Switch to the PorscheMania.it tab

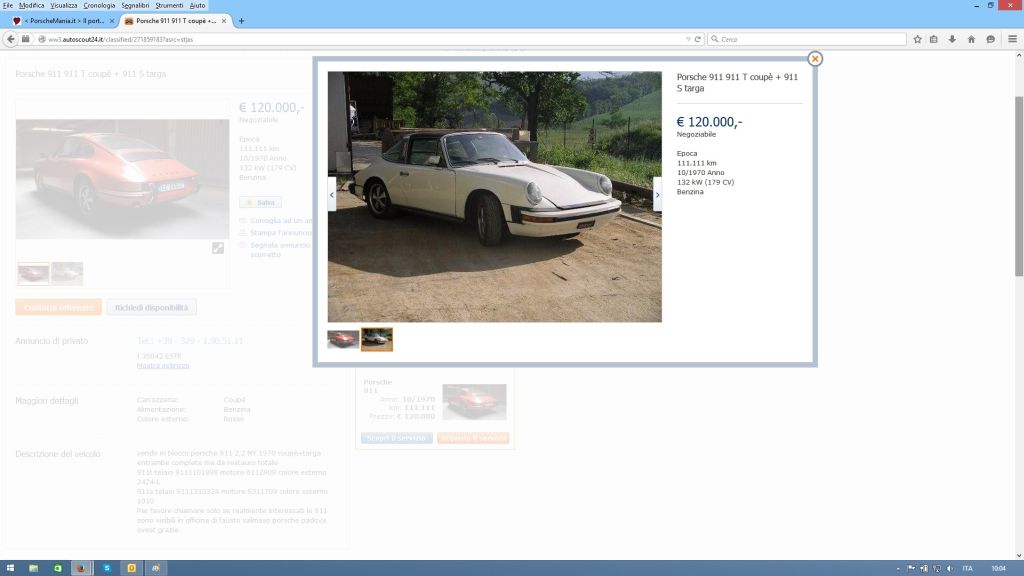coord(63,21)
